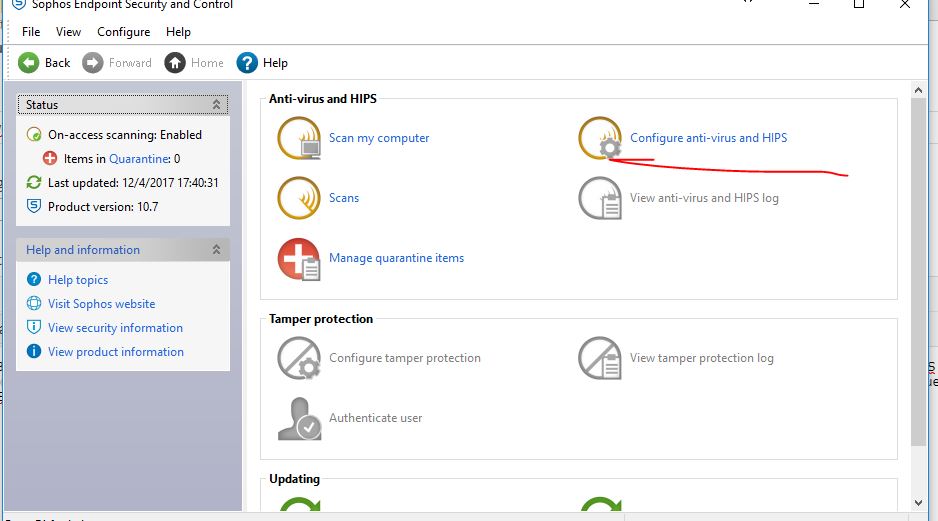Maximize the Sophos window
The width and height of the screenshot is (938, 521).
point(859,4)
